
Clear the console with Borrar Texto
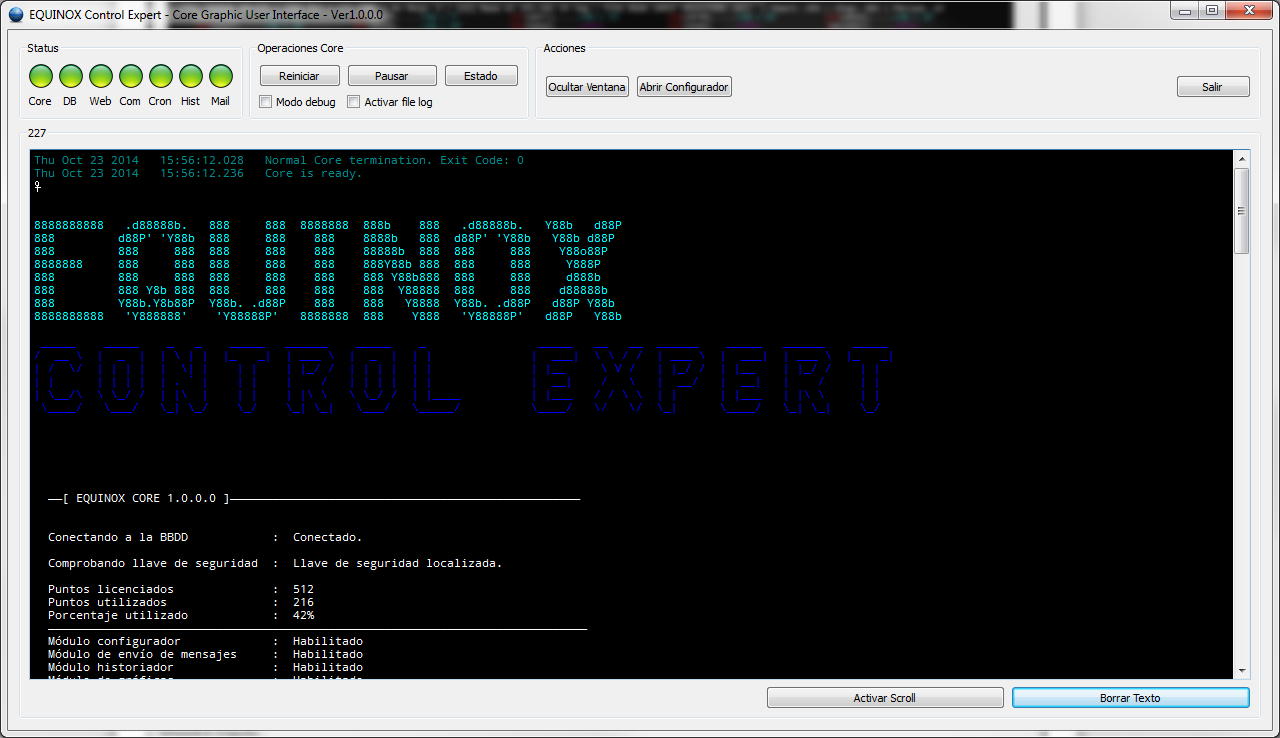coord(1131,698)
